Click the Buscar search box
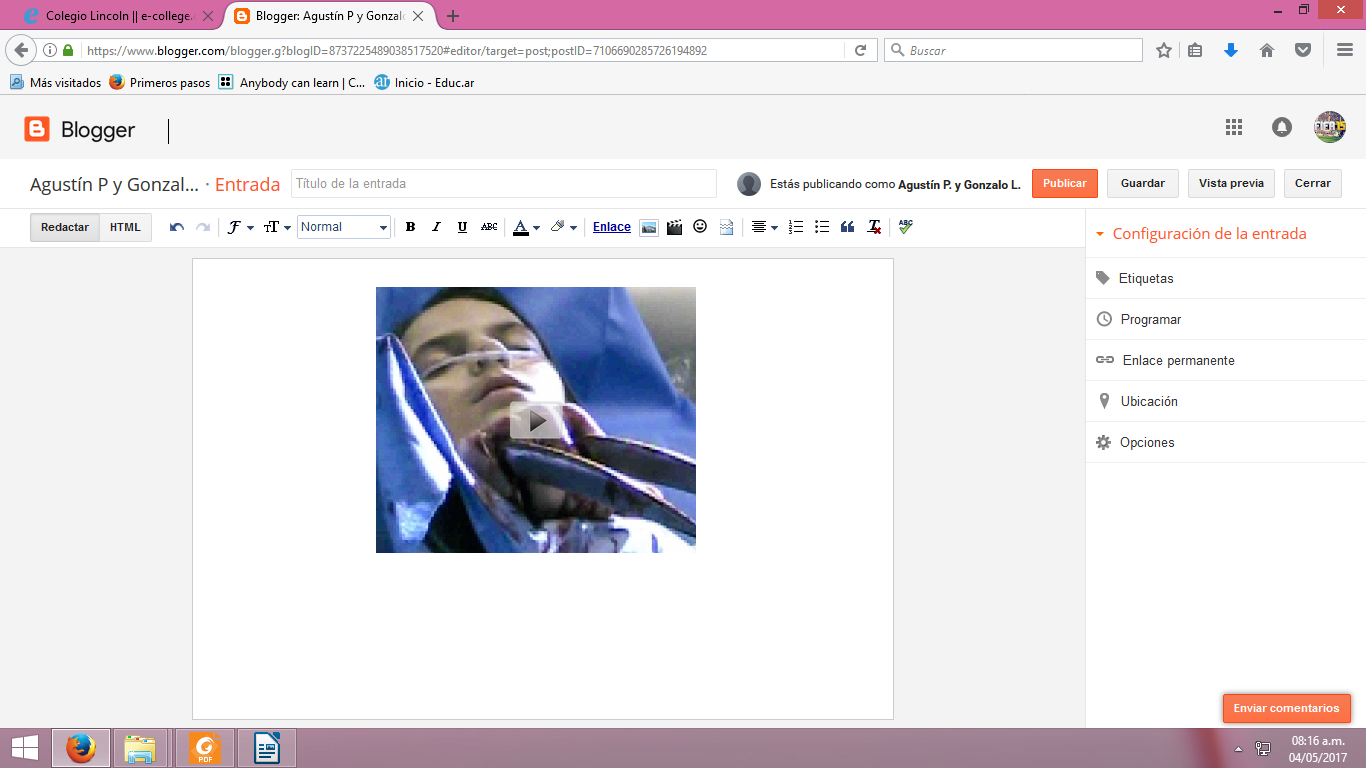The image size is (1366, 768). pyautogui.click(x=1013, y=50)
